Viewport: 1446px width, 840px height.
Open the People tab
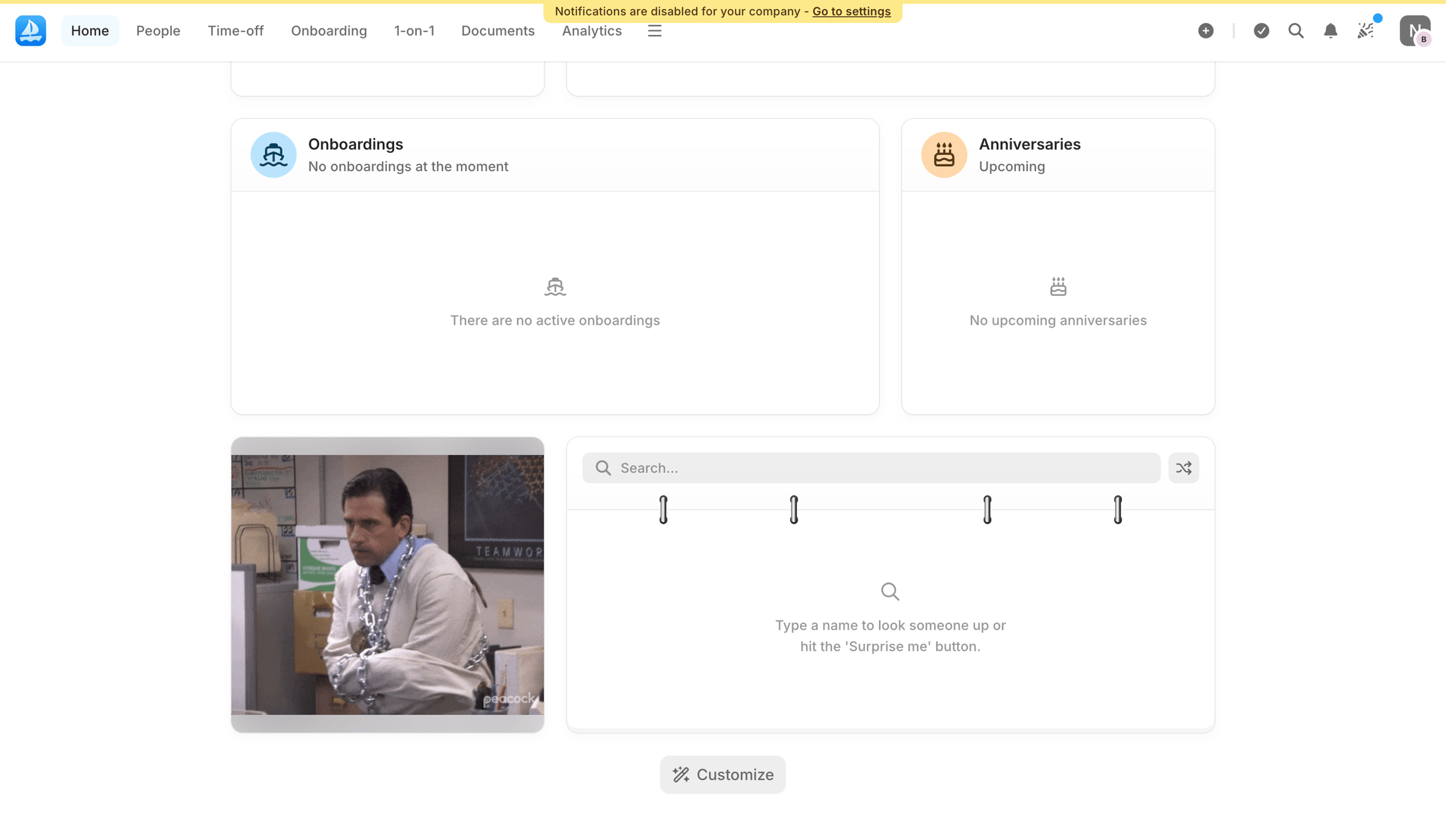click(158, 31)
